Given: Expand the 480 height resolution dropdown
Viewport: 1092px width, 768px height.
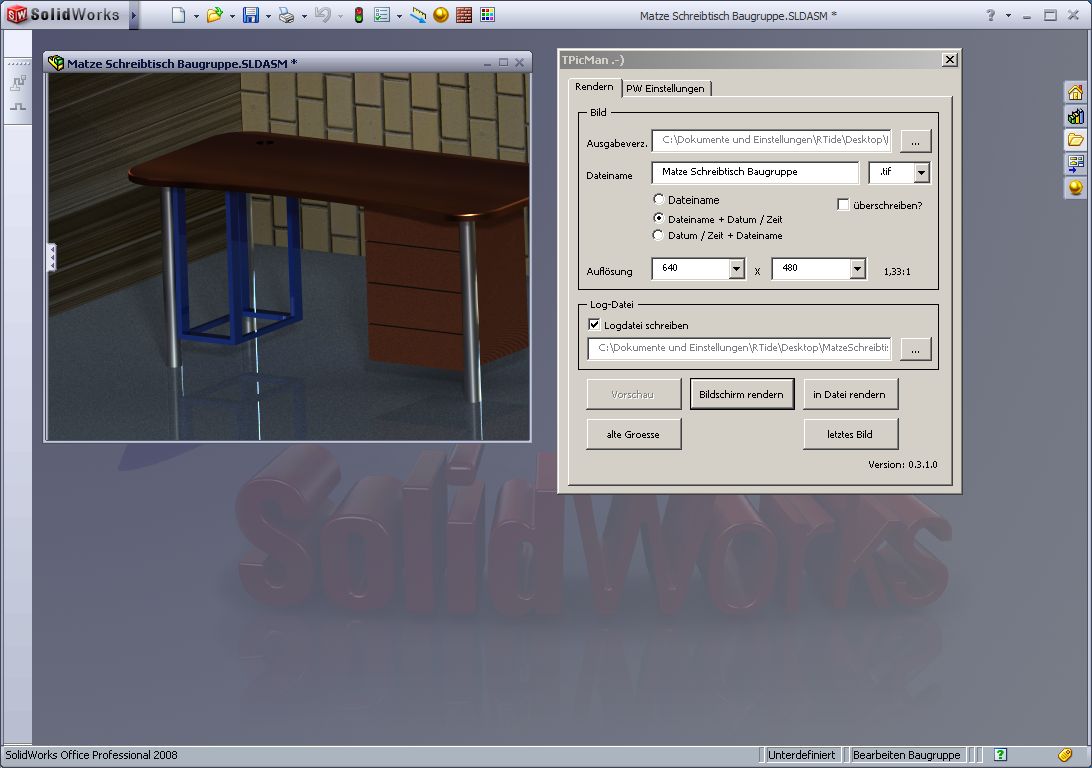Looking at the screenshot, I should click(857, 269).
